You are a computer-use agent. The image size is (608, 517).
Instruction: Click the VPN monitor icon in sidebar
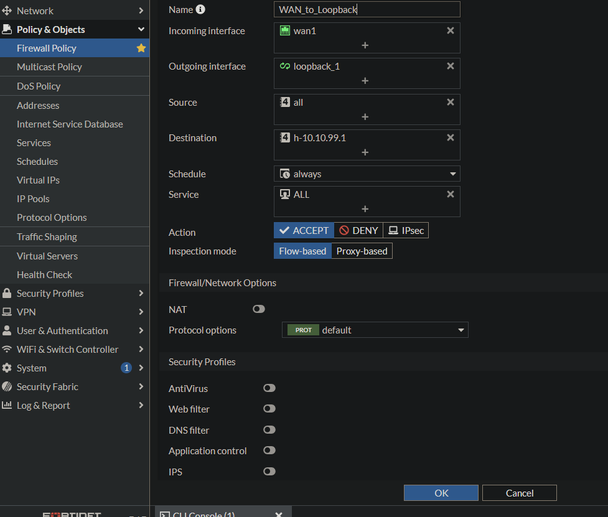[x=7, y=312]
